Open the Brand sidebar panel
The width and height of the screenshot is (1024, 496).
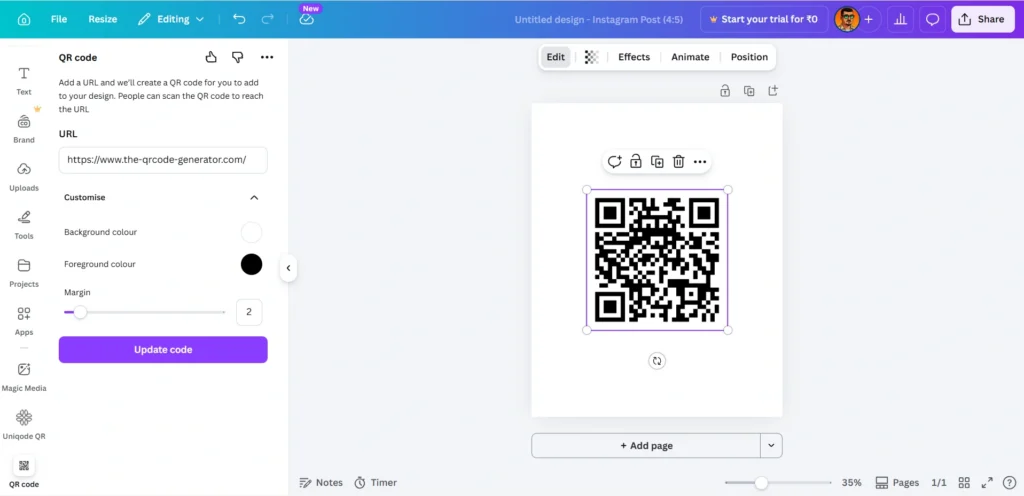tap(24, 129)
